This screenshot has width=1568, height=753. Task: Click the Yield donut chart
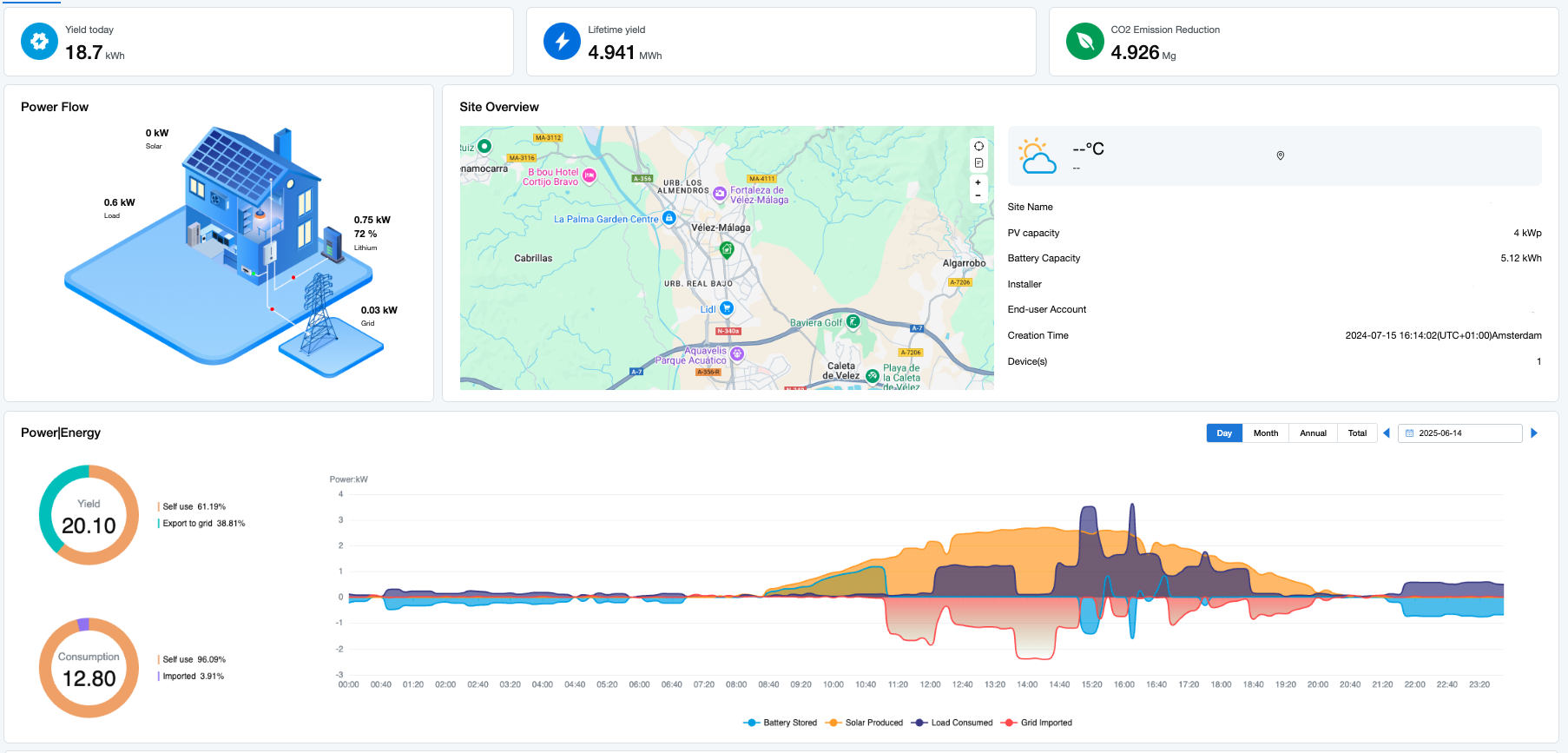(89, 516)
